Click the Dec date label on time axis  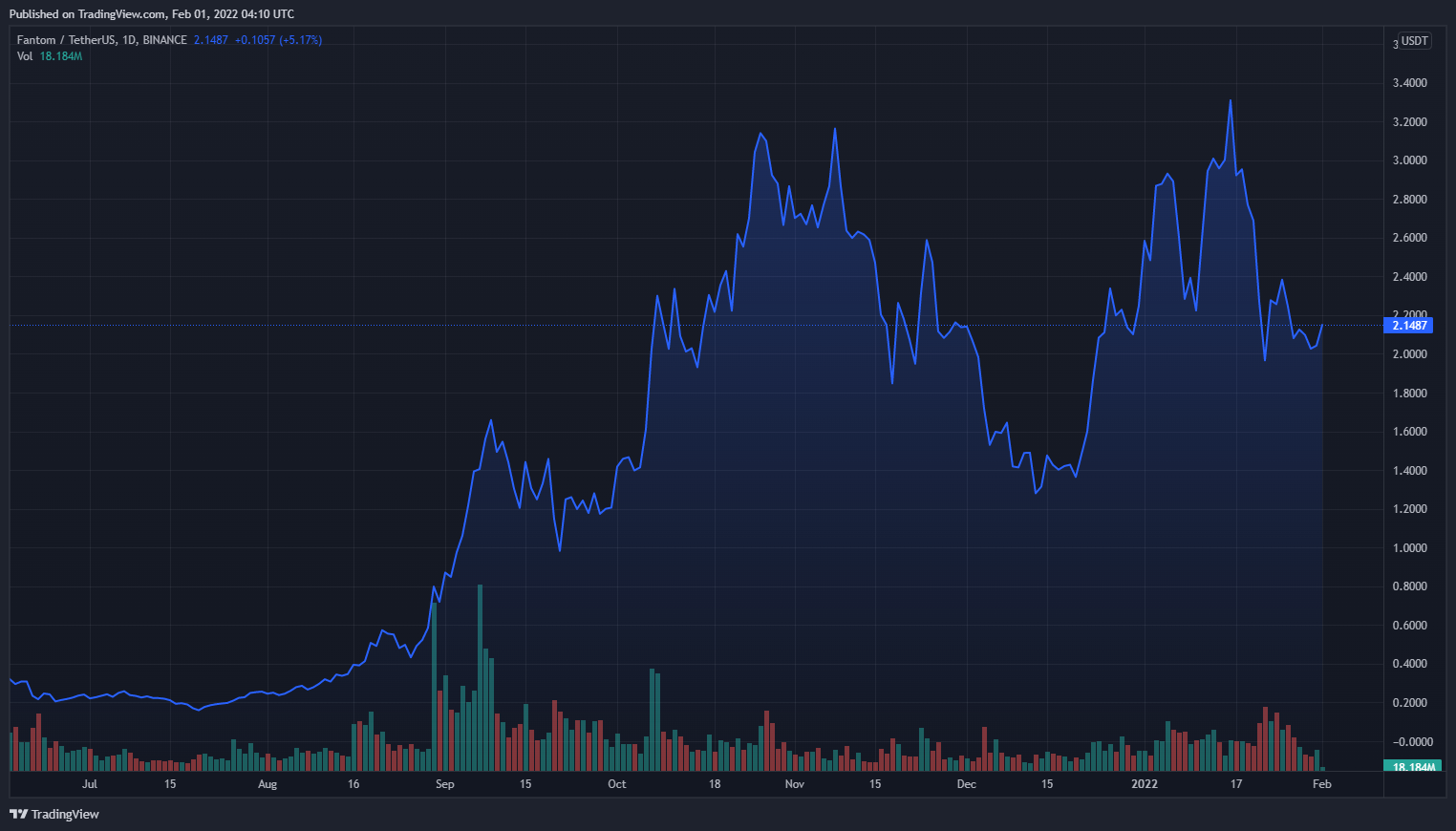point(967,784)
